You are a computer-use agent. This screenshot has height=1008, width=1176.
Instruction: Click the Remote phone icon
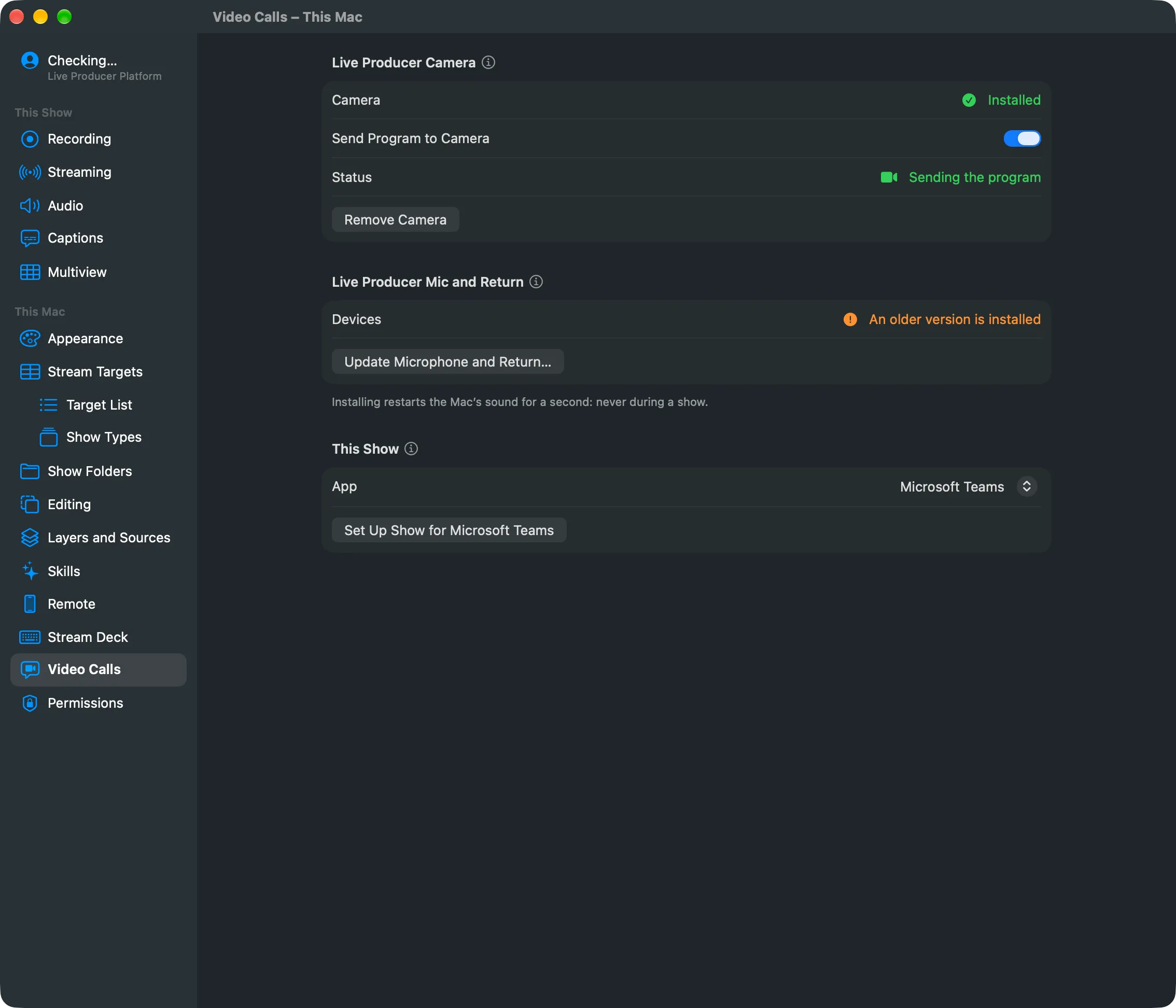[30, 604]
